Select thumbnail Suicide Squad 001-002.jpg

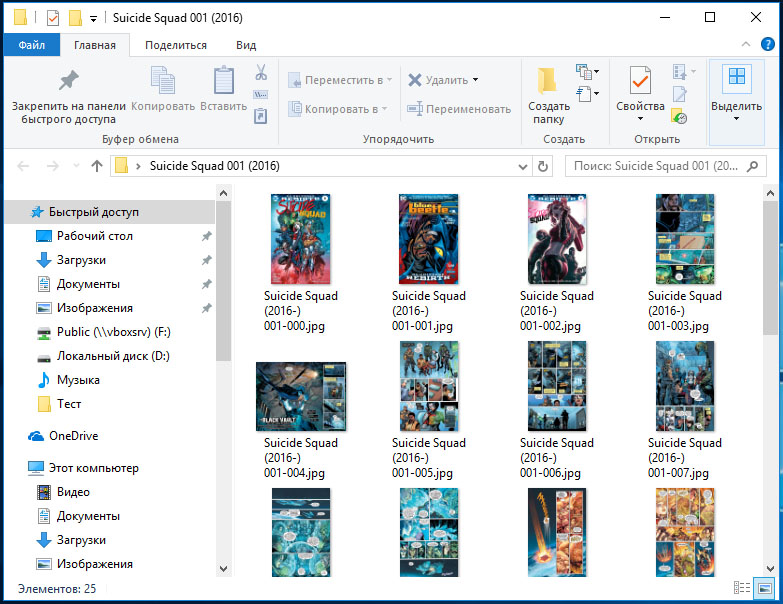click(557, 239)
